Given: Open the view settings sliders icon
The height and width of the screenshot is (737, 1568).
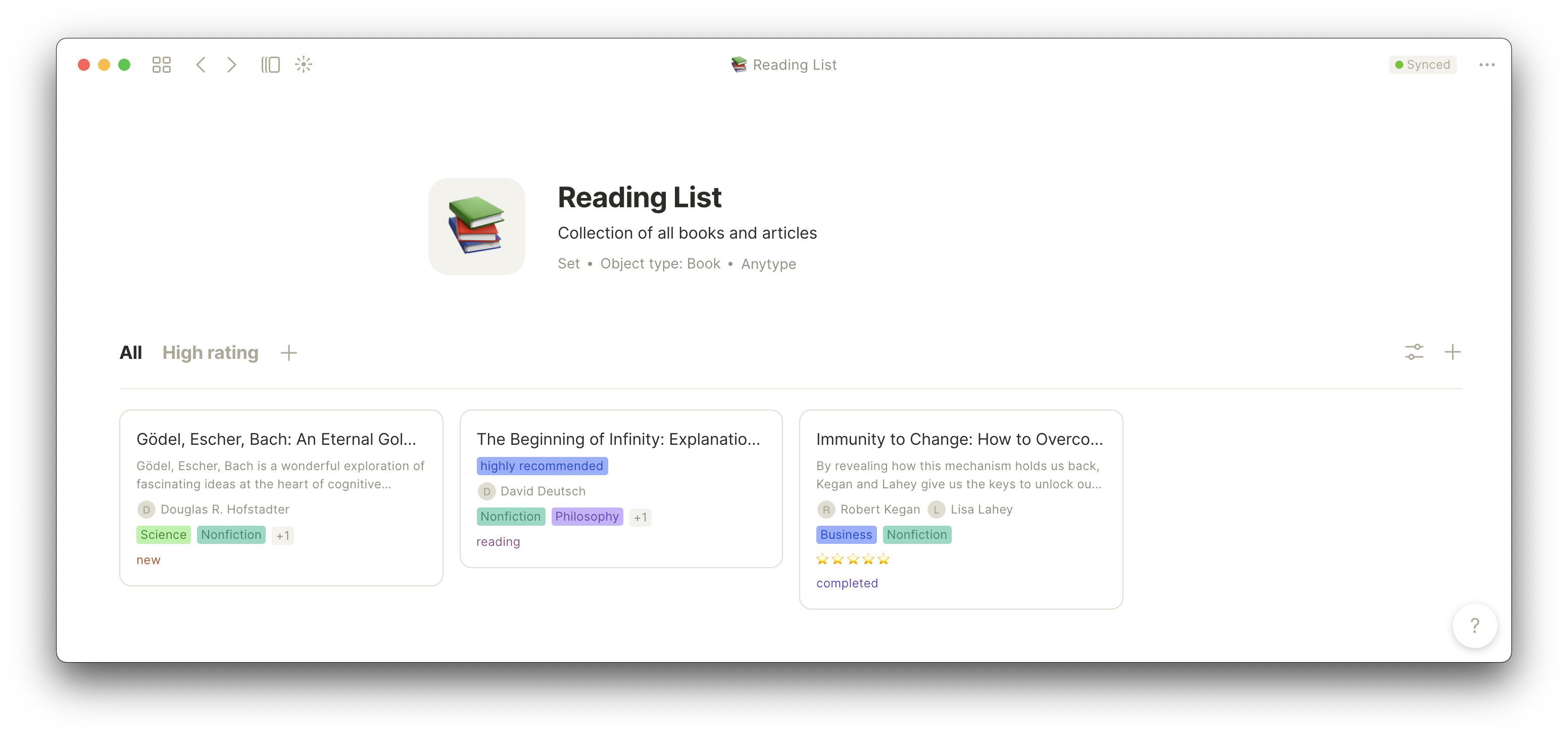Looking at the screenshot, I should coord(1414,352).
